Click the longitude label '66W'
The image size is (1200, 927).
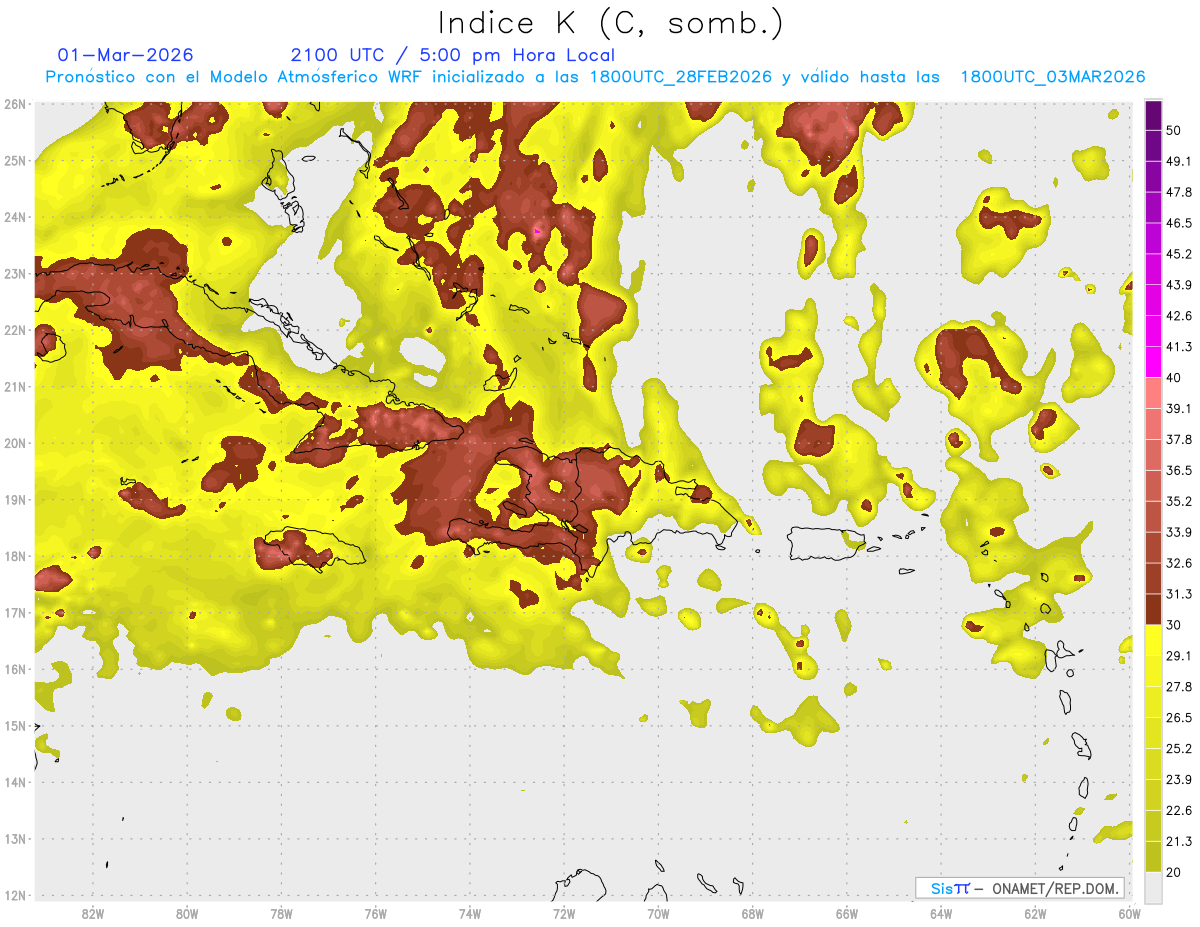pos(847,914)
